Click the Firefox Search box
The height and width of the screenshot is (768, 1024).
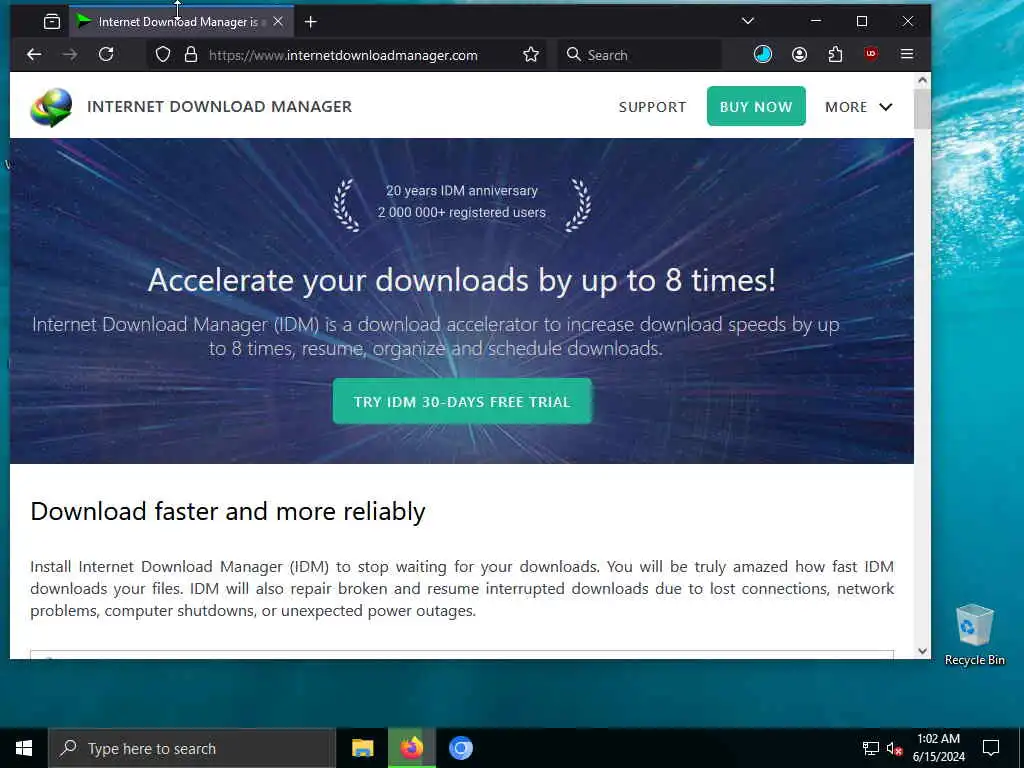coord(640,55)
